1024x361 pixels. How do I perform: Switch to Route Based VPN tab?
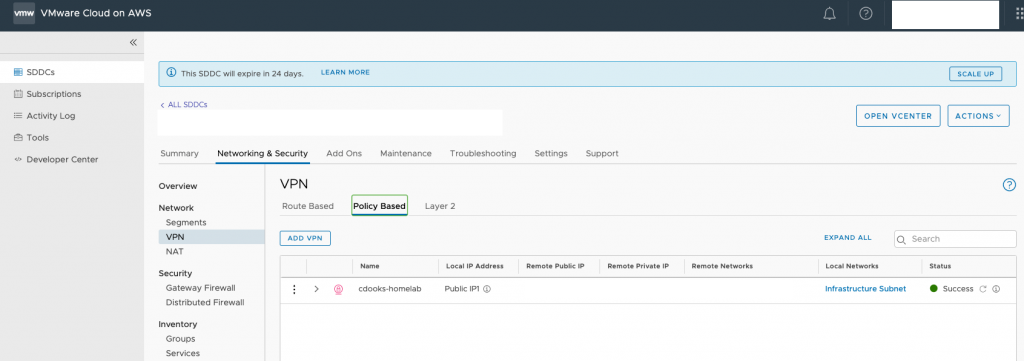pyautogui.click(x=308, y=206)
